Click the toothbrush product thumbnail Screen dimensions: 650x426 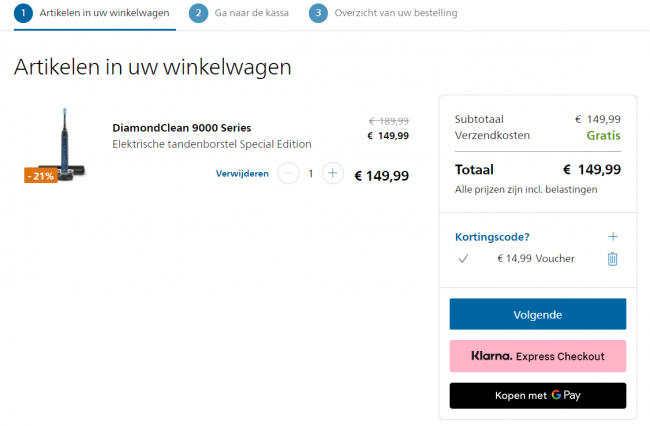(x=58, y=143)
